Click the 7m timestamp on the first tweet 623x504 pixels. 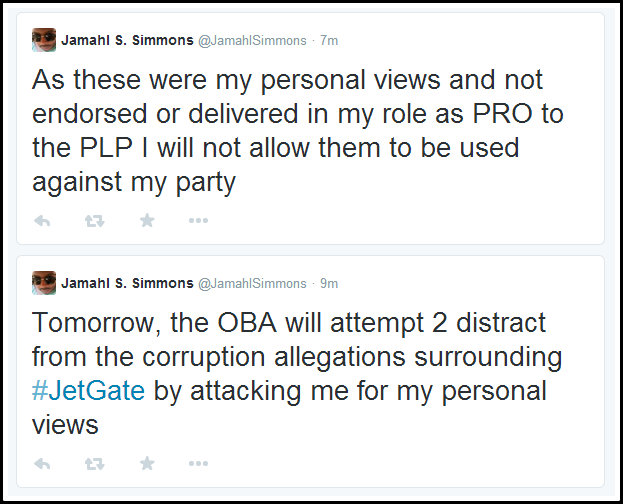click(x=328, y=40)
